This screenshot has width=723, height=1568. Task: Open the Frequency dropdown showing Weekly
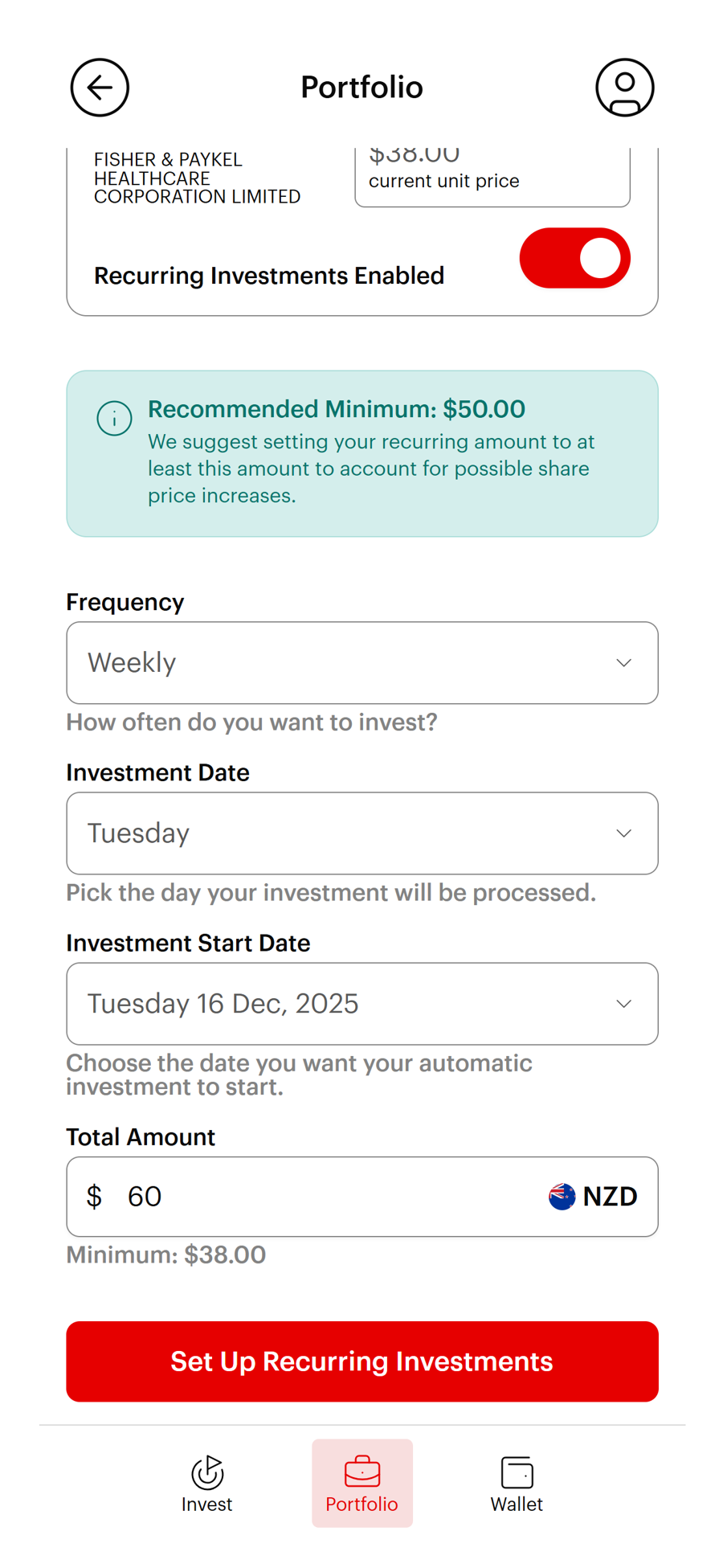362,663
